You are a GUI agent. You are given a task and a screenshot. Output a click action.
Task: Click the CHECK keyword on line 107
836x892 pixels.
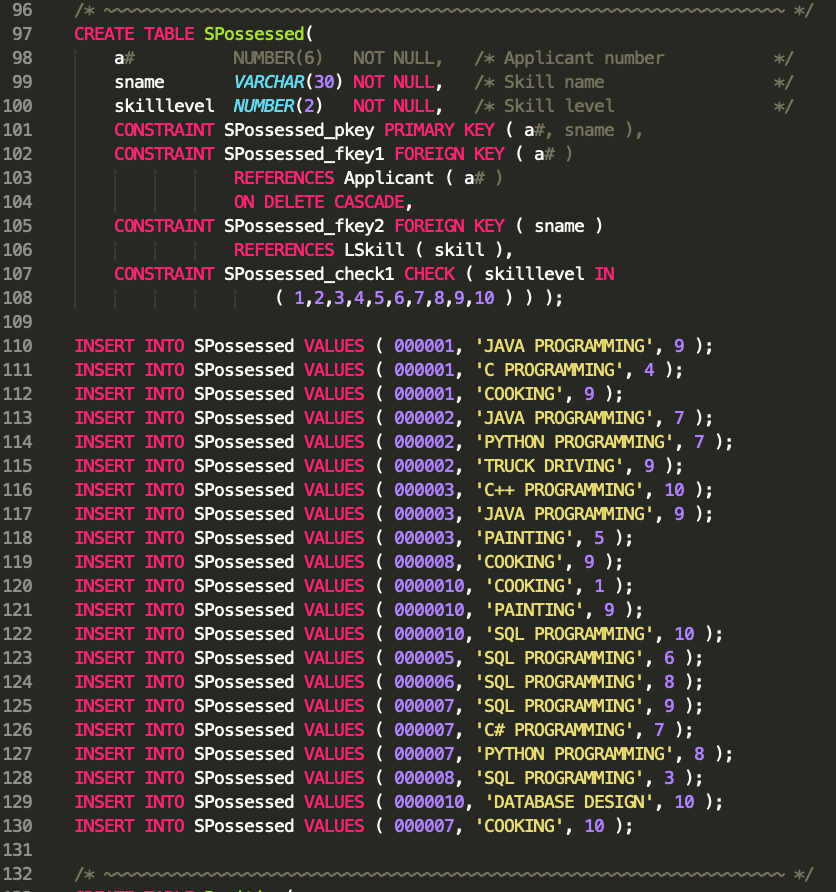coord(429,274)
